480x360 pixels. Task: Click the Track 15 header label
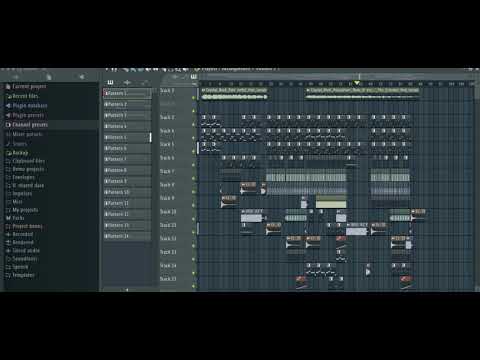click(168, 279)
